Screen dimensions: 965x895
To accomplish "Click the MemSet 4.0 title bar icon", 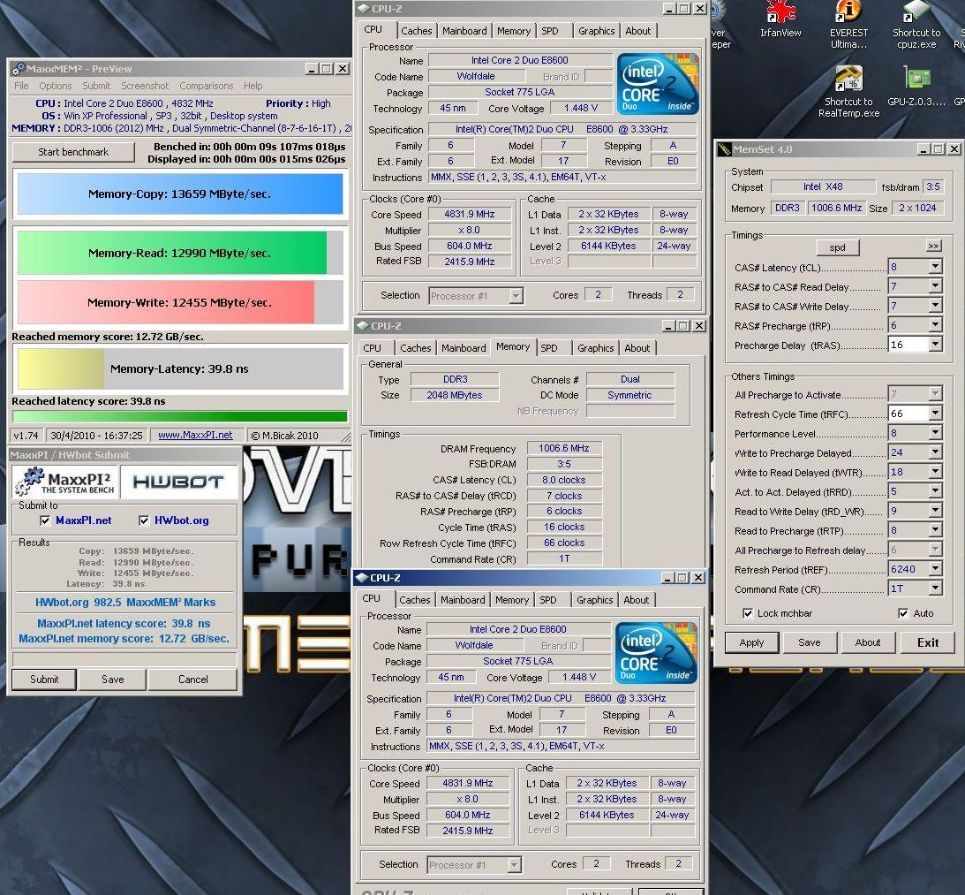I will click(x=724, y=149).
